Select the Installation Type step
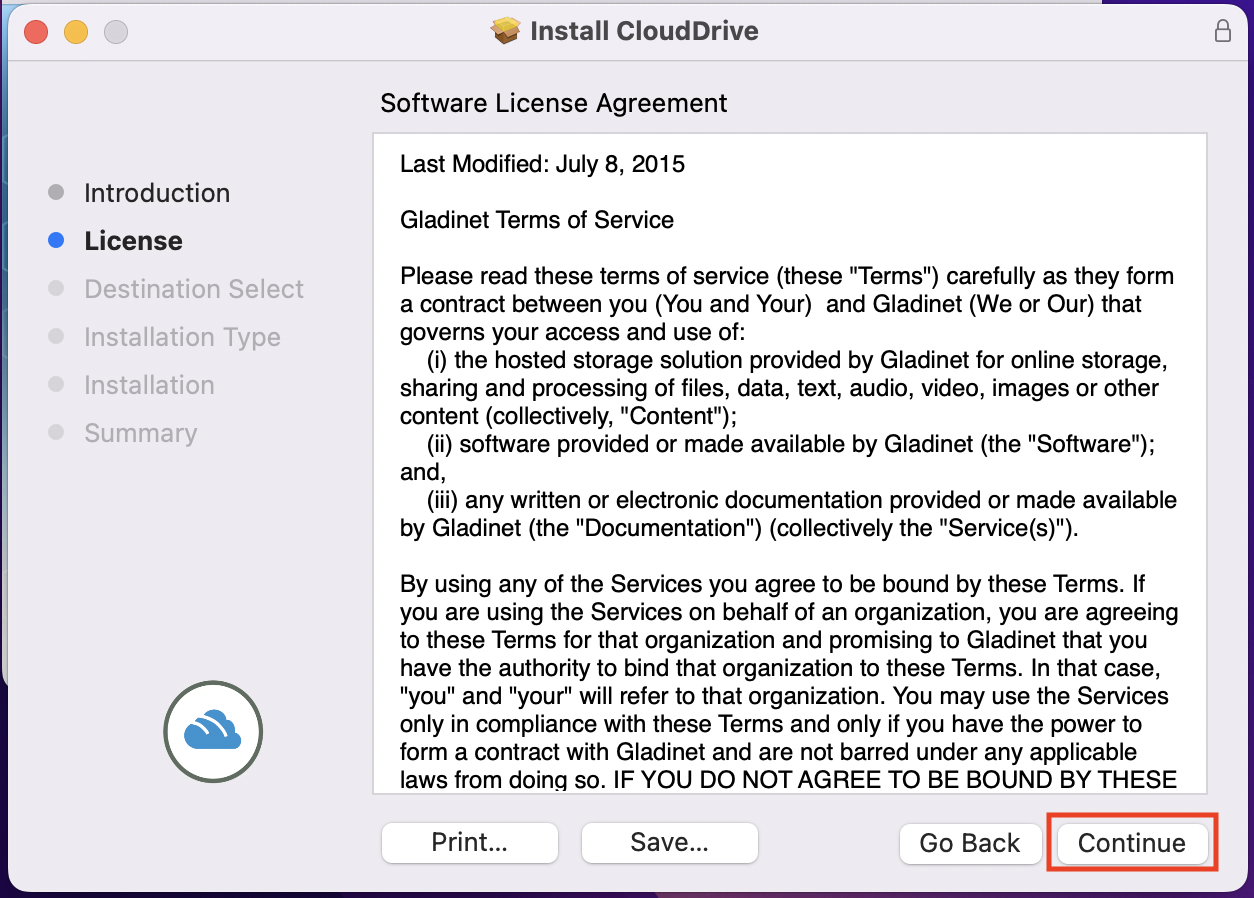 [182, 337]
